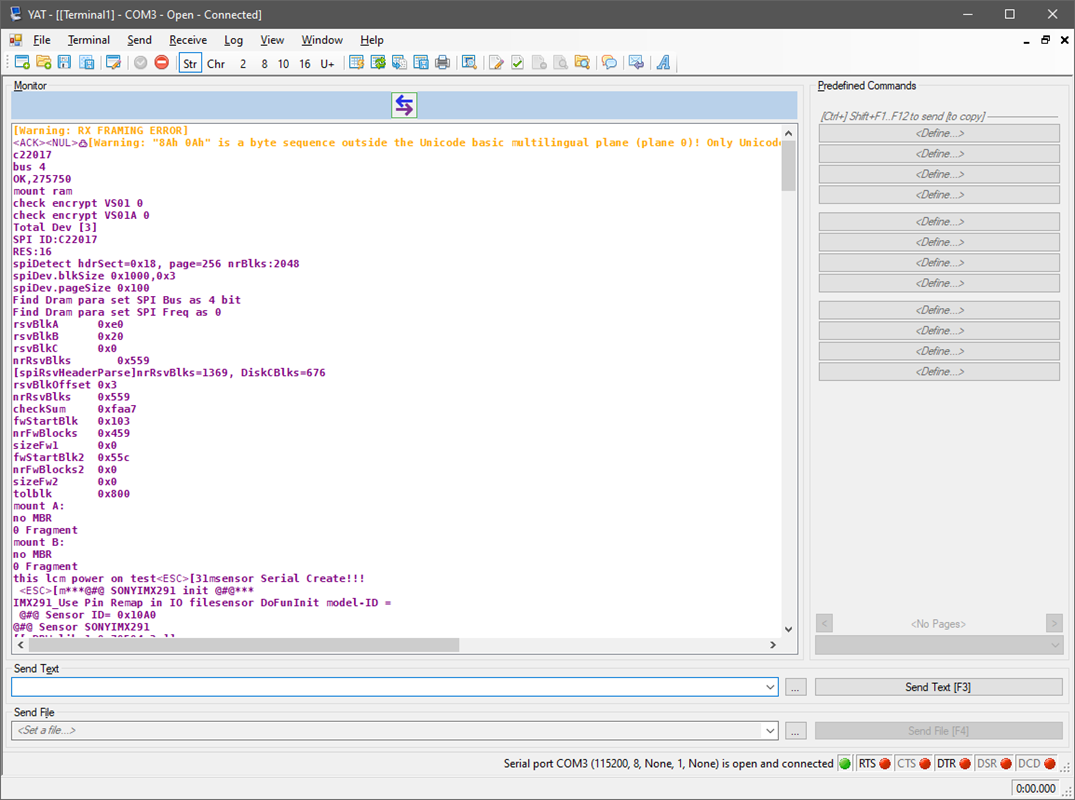The width and height of the screenshot is (1075, 800).
Task: Click the DCD status indicator
Action: tap(1036, 764)
